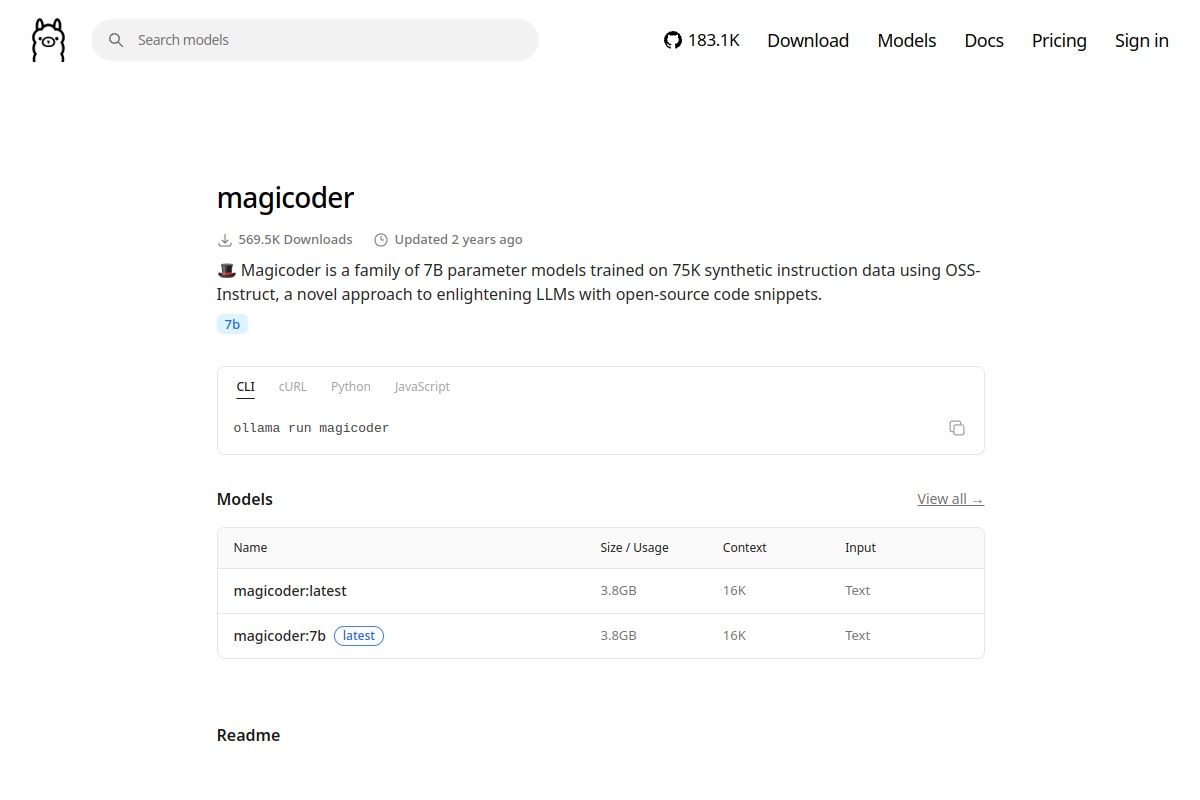1200x800 pixels.
Task: Switch to the JavaScript tab
Action: pyautogui.click(x=422, y=387)
